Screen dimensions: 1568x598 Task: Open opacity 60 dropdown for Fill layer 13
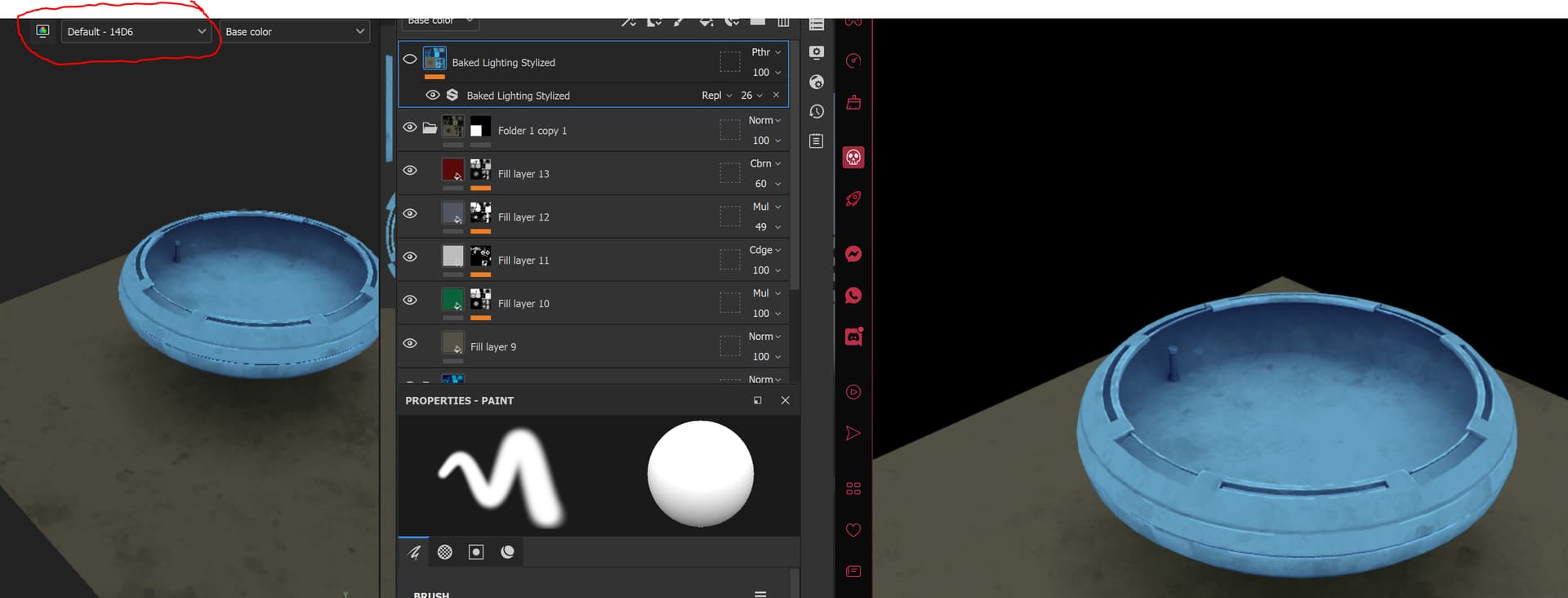[768, 184]
